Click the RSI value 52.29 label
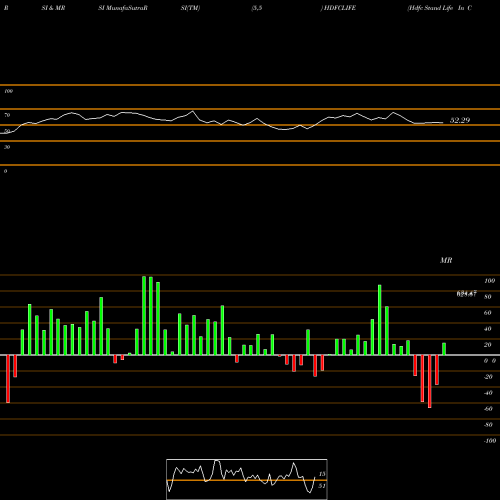The height and width of the screenshot is (500, 500). click(x=460, y=120)
